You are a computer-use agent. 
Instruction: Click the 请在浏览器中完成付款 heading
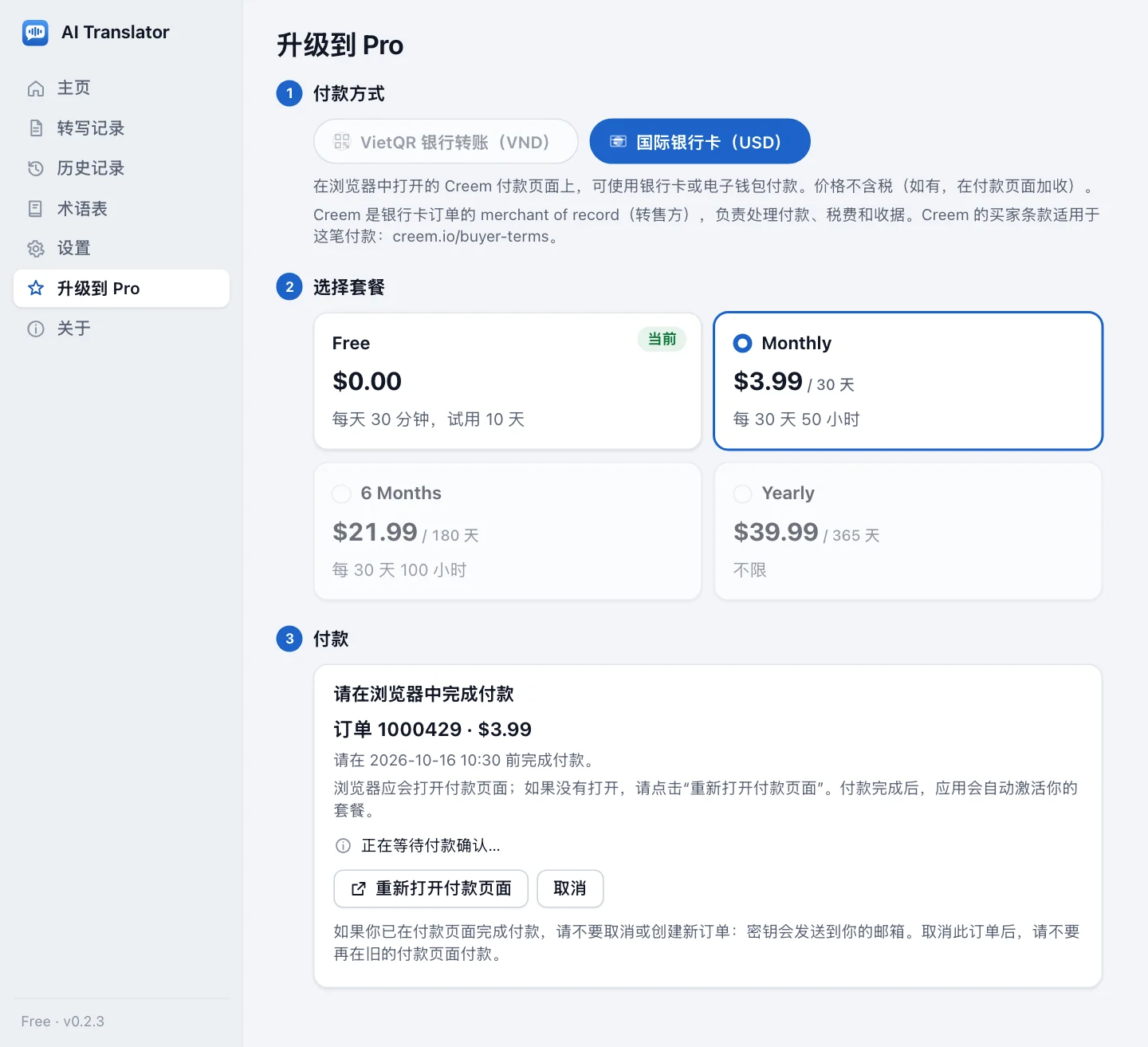423,694
